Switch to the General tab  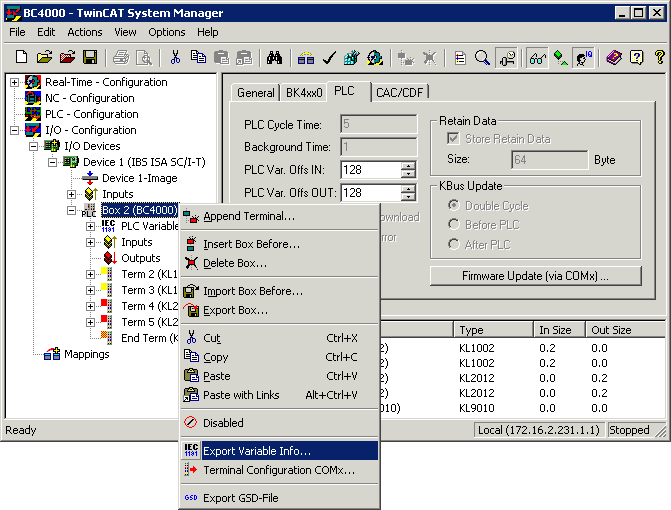[x=255, y=92]
